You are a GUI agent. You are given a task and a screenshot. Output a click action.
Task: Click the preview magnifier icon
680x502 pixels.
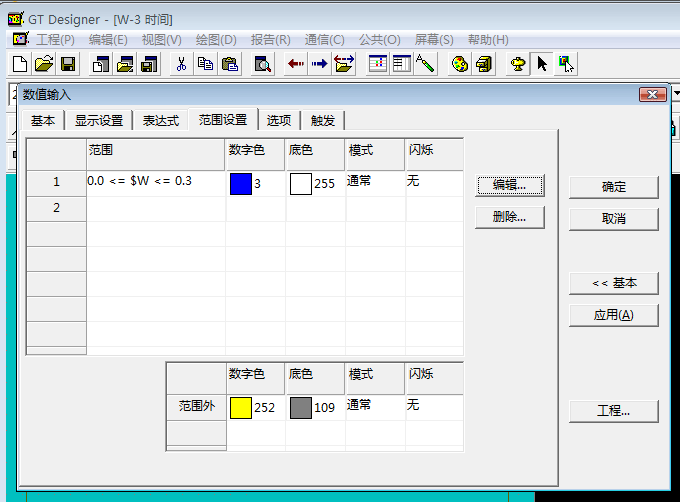point(263,64)
